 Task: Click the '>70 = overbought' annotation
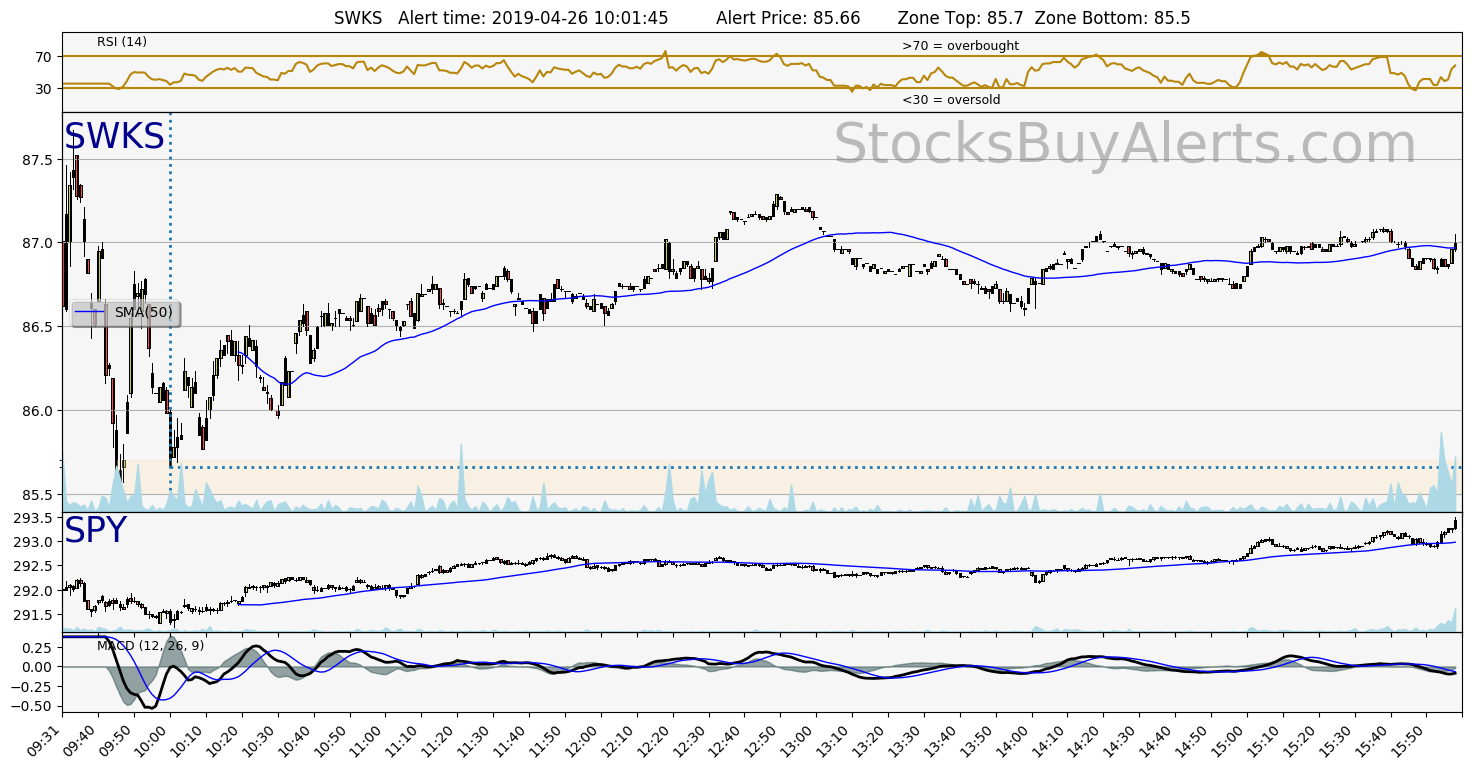click(x=960, y=46)
